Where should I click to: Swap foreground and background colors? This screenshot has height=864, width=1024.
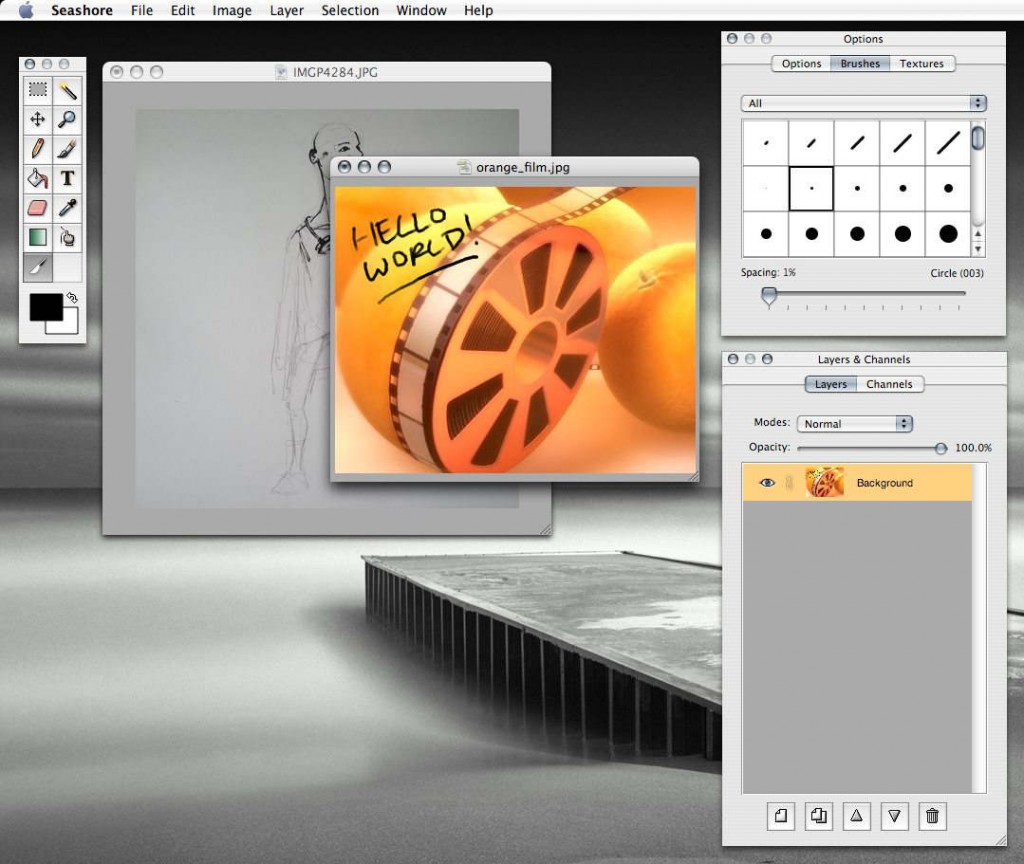pyautogui.click(x=72, y=298)
